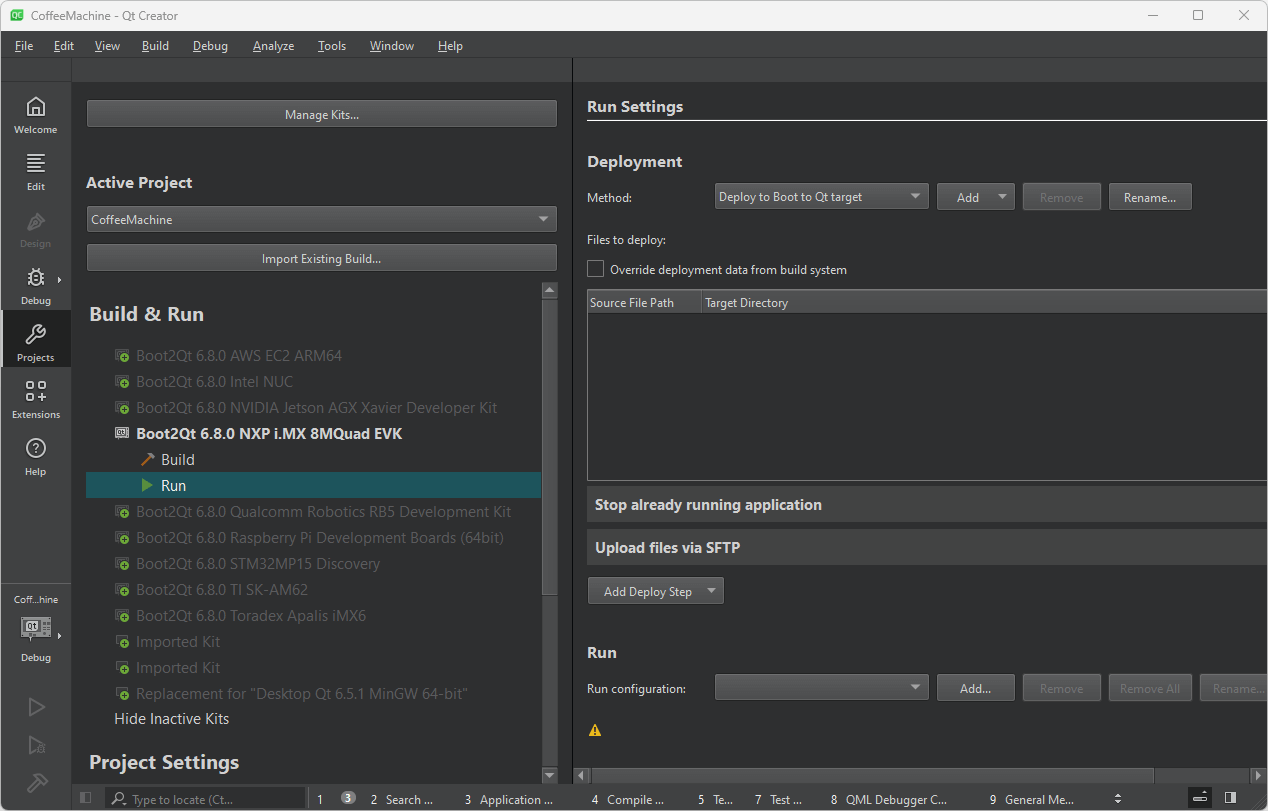Expand the deployment Method dropdown
The image size is (1268, 811).
821,197
